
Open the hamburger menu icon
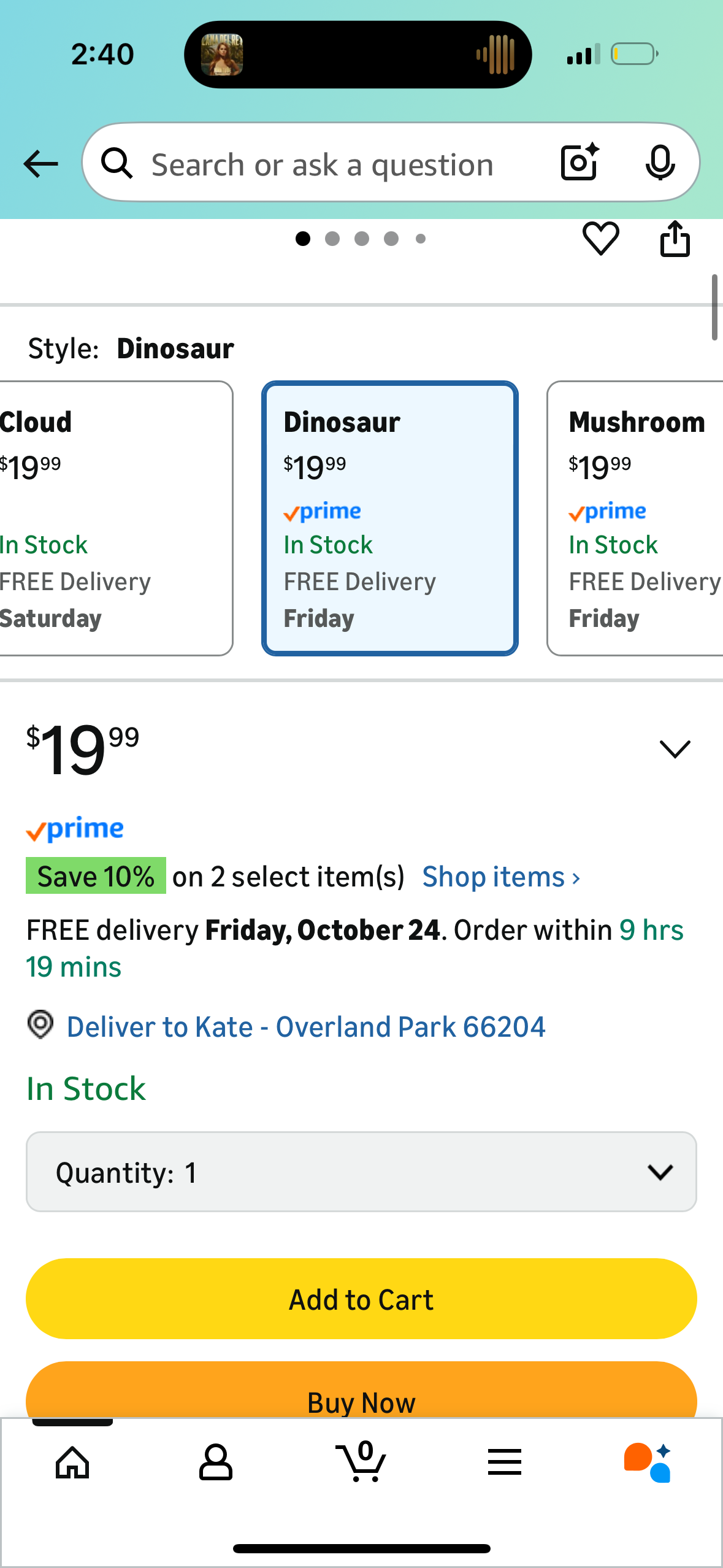click(505, 1462)
